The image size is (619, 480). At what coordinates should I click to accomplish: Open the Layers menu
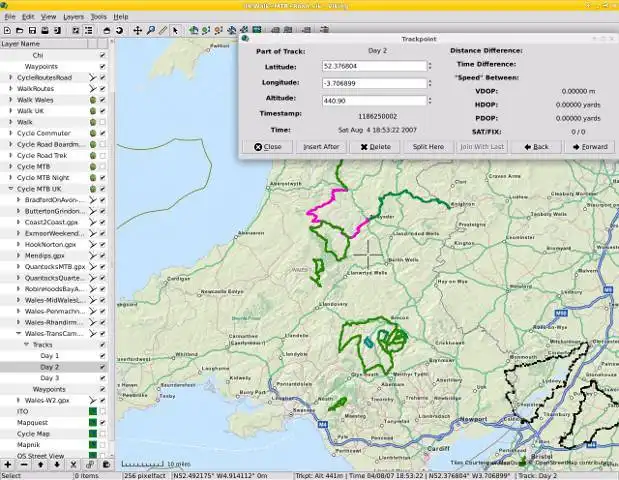tap(73, 17)
